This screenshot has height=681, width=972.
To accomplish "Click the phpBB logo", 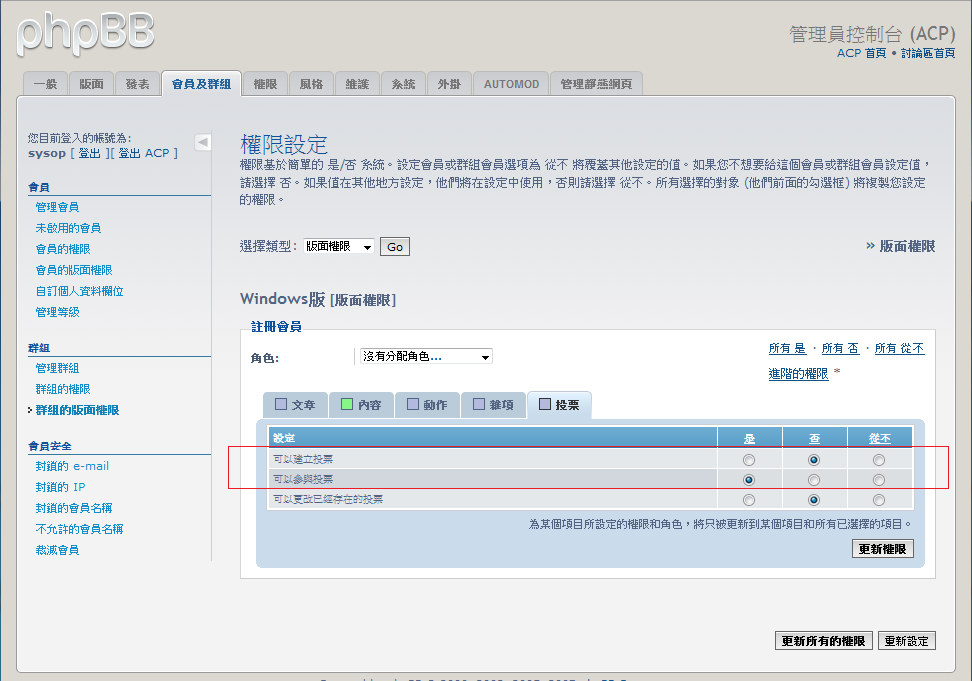I will (x=86, y=32).
